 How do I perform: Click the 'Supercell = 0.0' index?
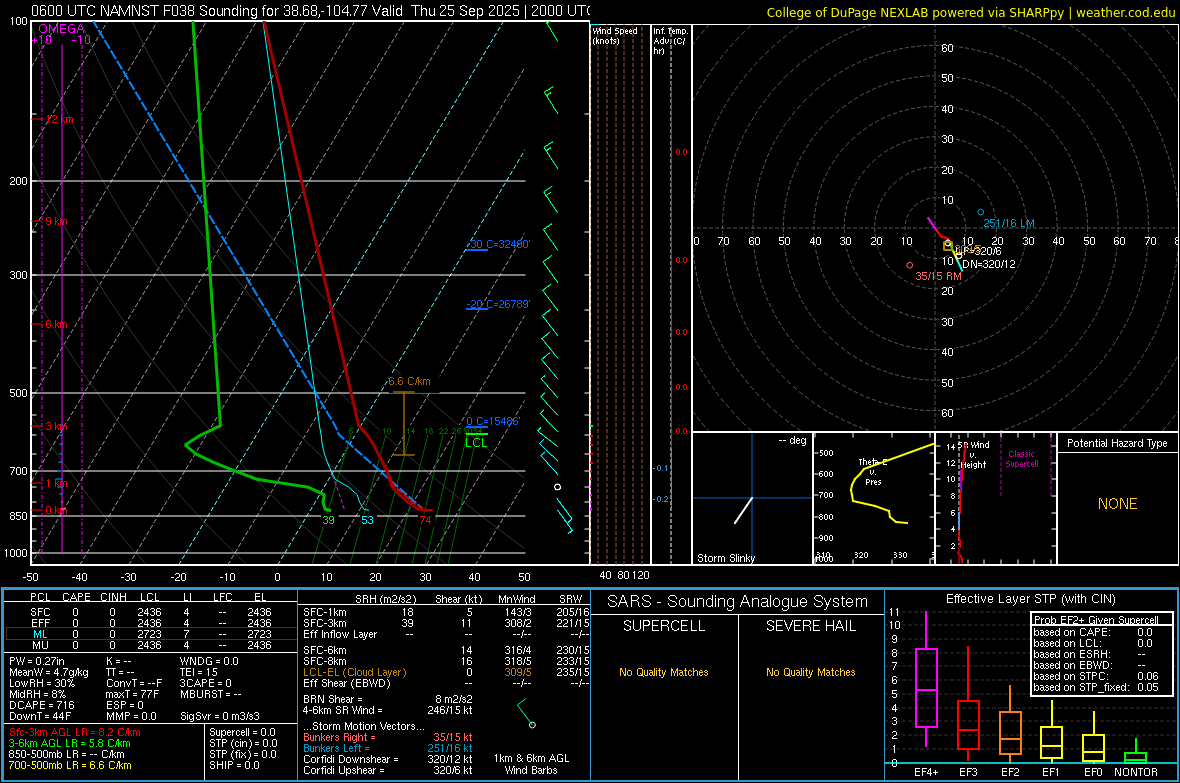pyautogui.click(x=242, y=732)
